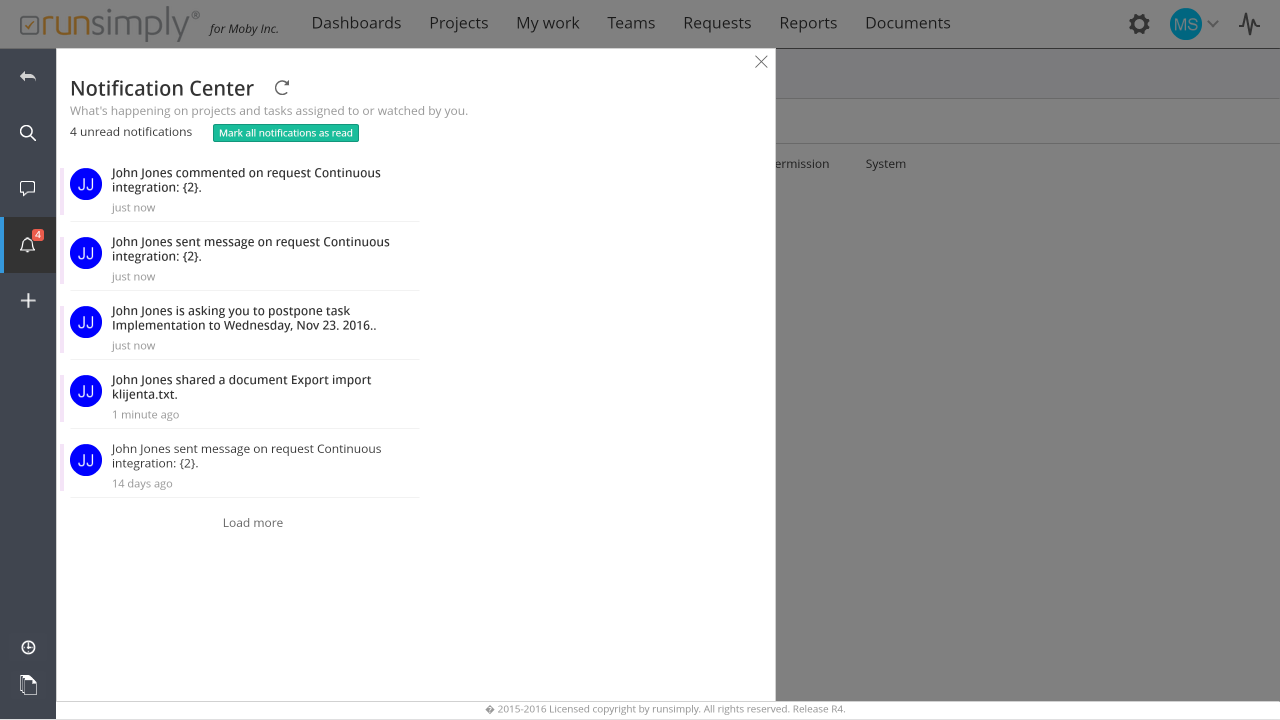The image size is (1280, 720).
Task: Click the notifications bell icon
Action: click(x=28, y=245)
